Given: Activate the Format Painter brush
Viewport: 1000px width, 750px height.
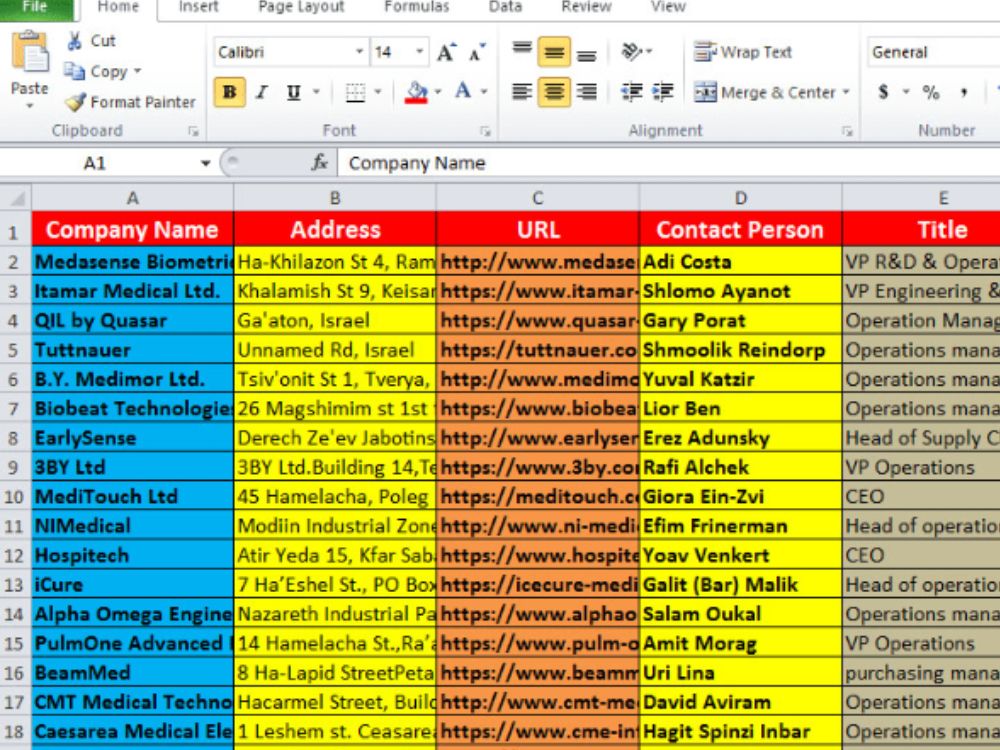Looking at the screenshot, I should point(130,102).
